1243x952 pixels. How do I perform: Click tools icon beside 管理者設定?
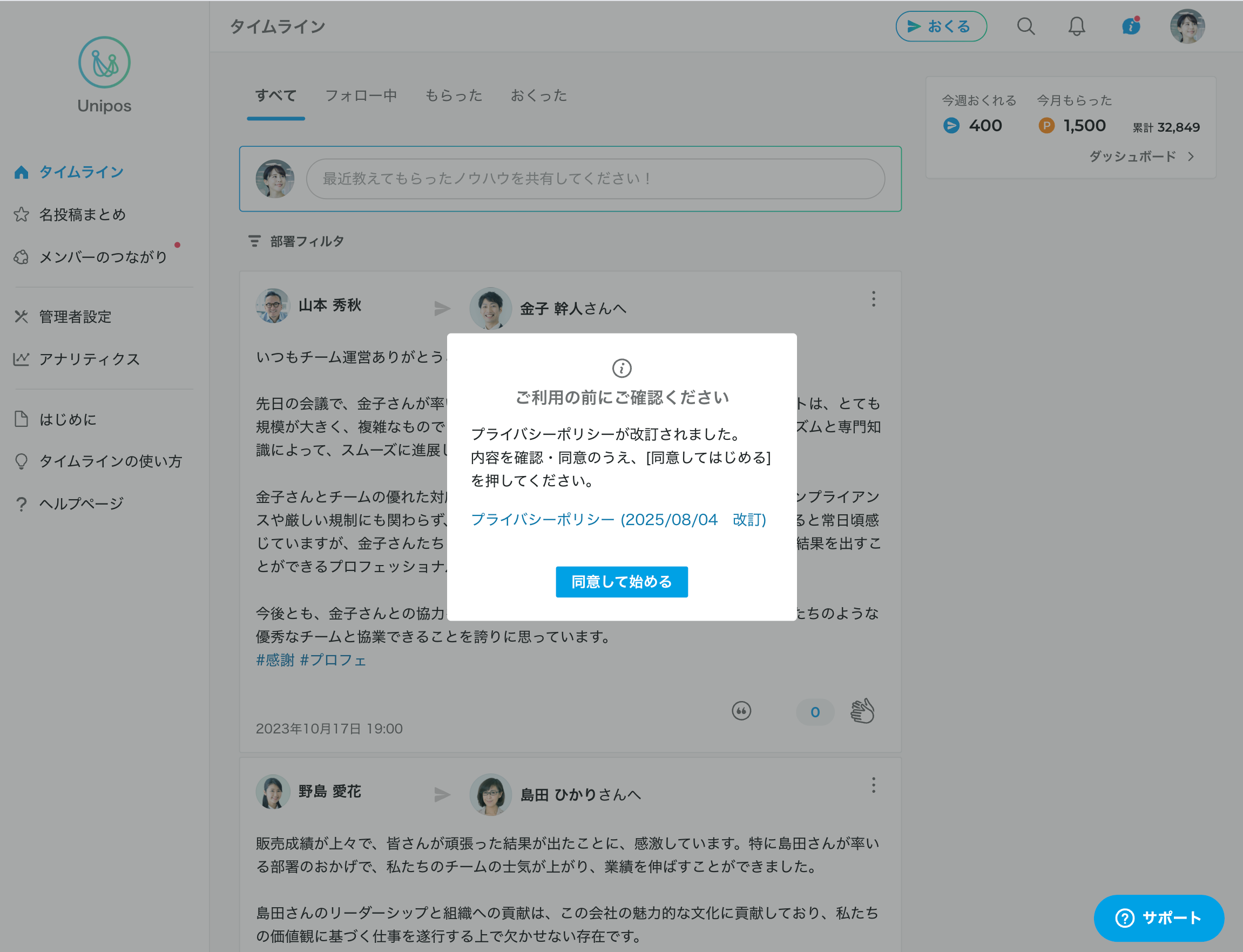(22, 316)
